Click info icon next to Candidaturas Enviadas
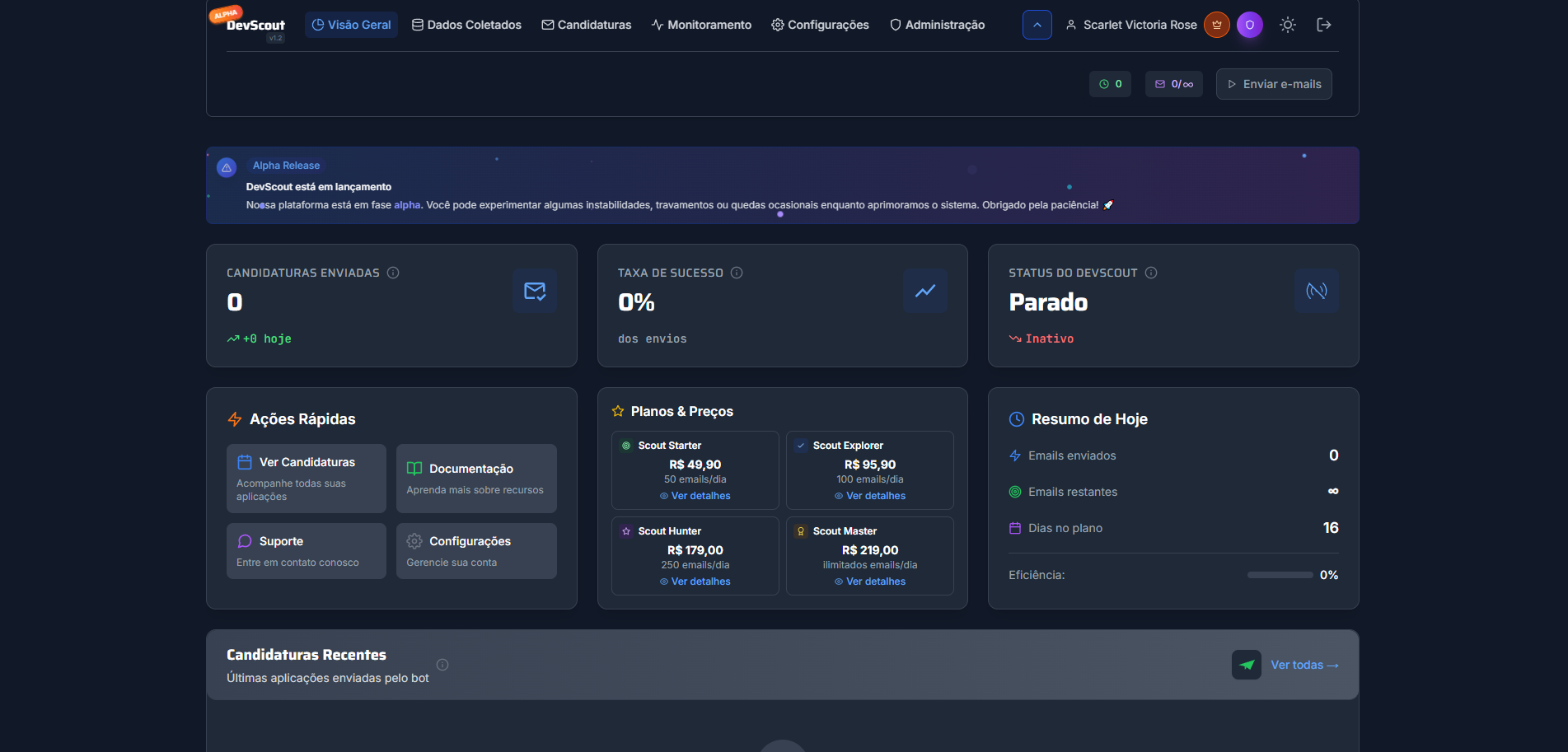The width and height of the screenshot is (1568, 752). [x=393, y=273]
